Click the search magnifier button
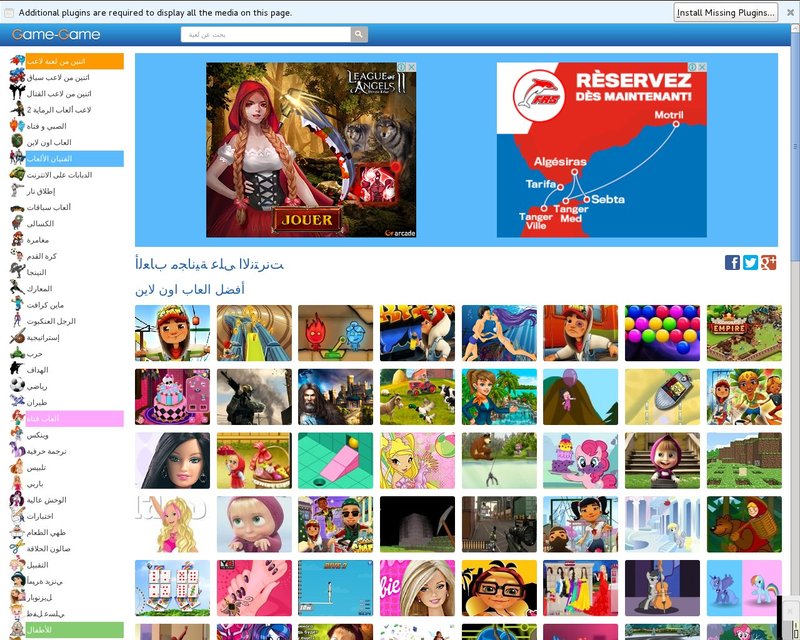The height and width of the screenshot is (640, 800). pyautogui.click(x=359, y=34)
